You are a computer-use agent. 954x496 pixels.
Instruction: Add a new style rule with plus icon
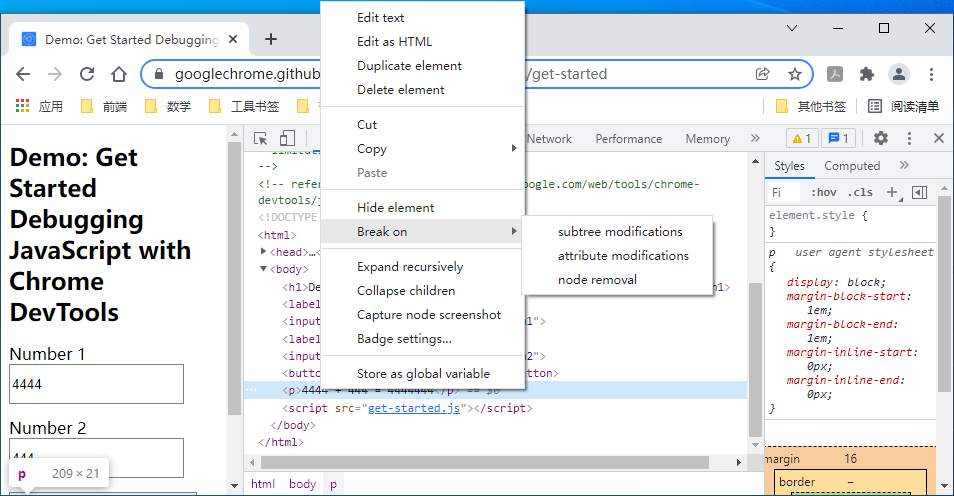click(x=892, y=192)
